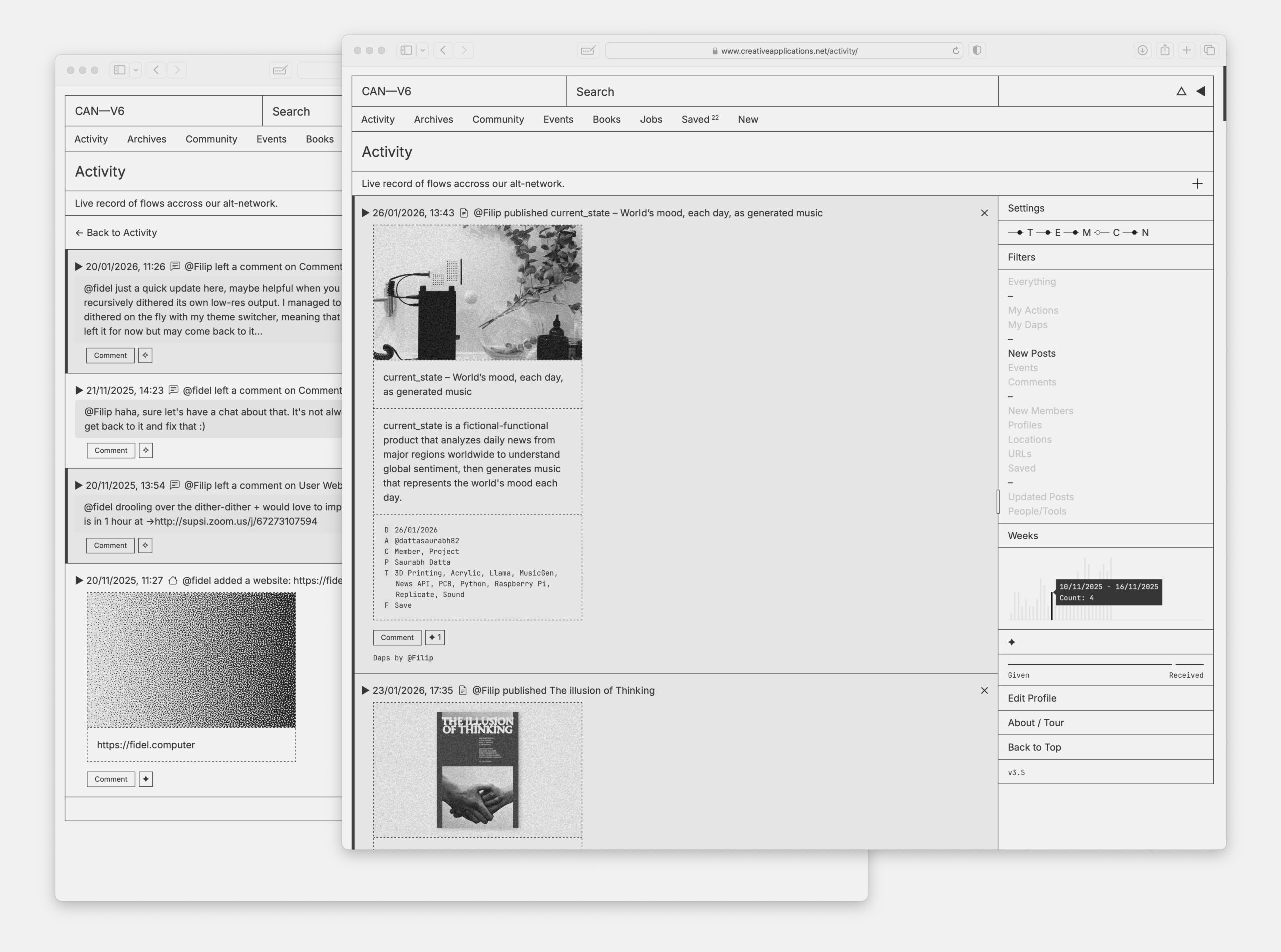This screenshot has width=1281, height=952.
Task: Open the Saved 22 tab
Action: pyautogui.click(x=700, y=119)
